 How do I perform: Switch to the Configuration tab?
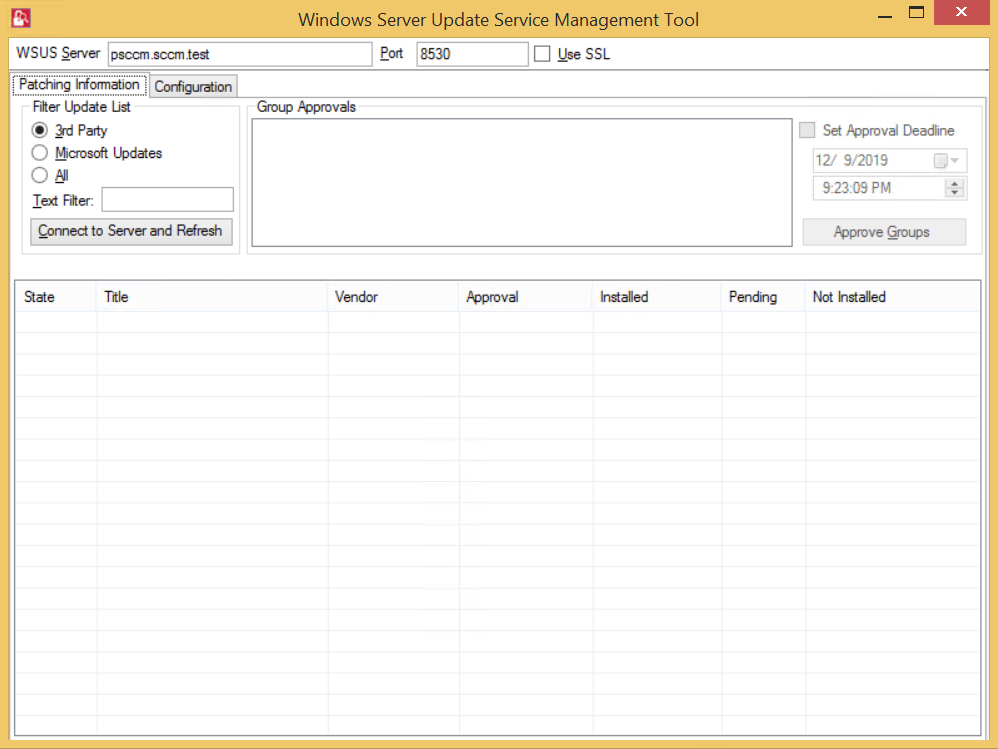coord(193,87)
